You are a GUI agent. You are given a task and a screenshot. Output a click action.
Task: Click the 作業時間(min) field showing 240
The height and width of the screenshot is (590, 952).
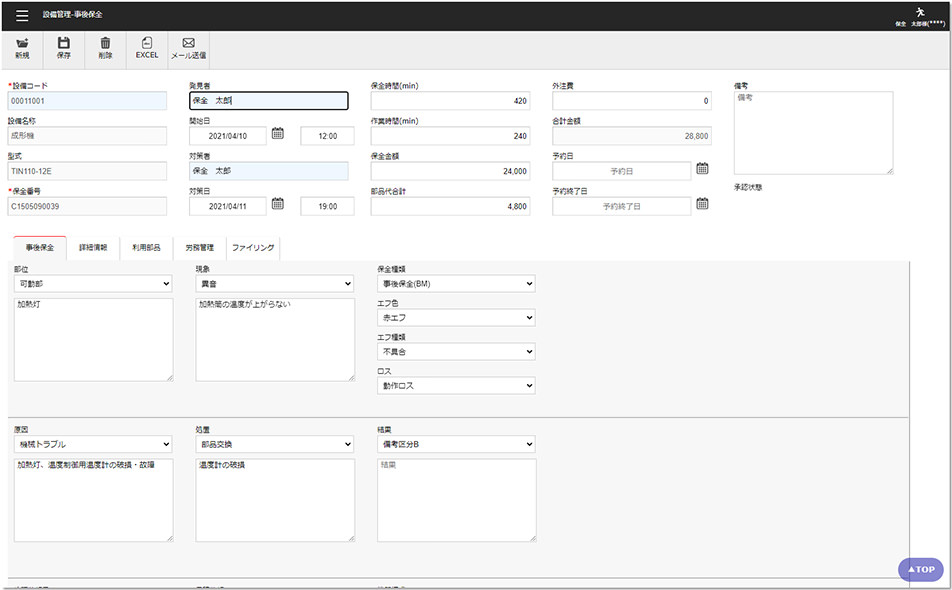[450, 136]
